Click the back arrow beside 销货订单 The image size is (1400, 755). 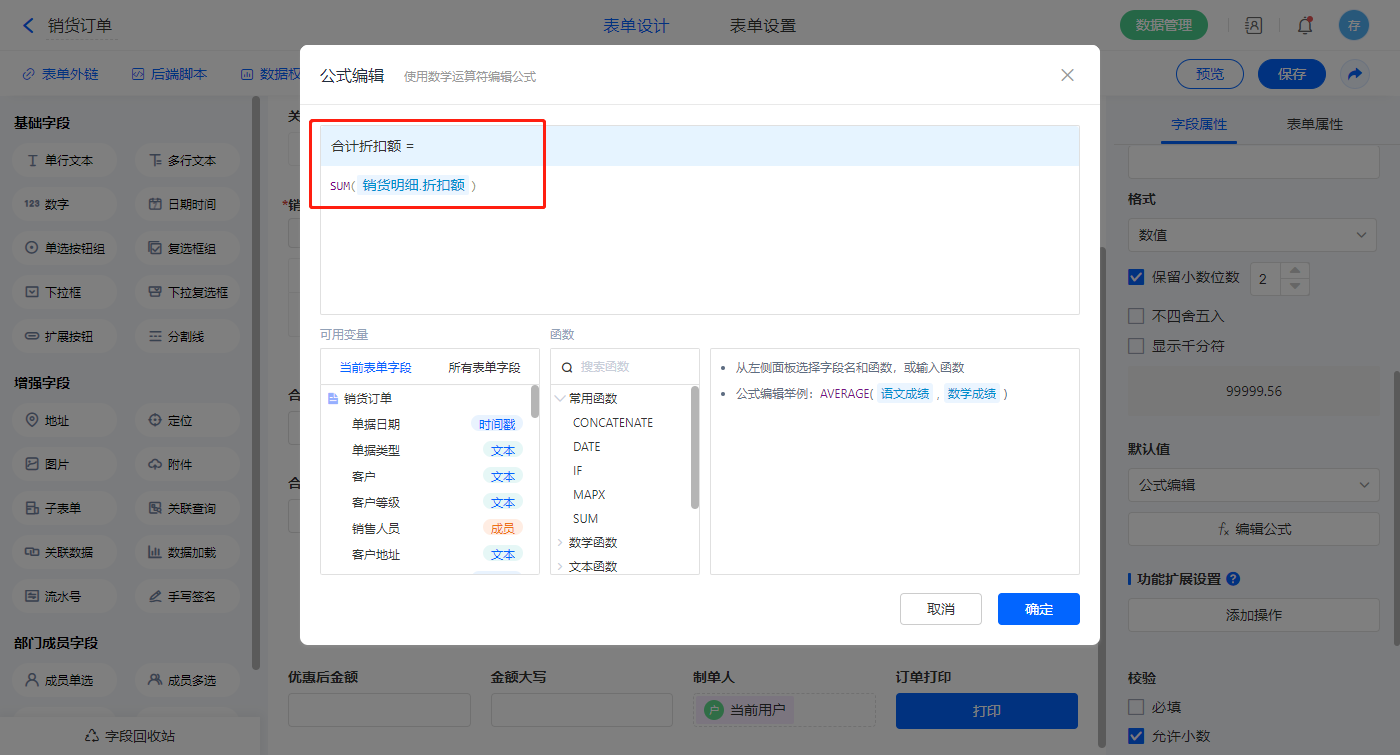pyautogui.click(x=28, y=26)
